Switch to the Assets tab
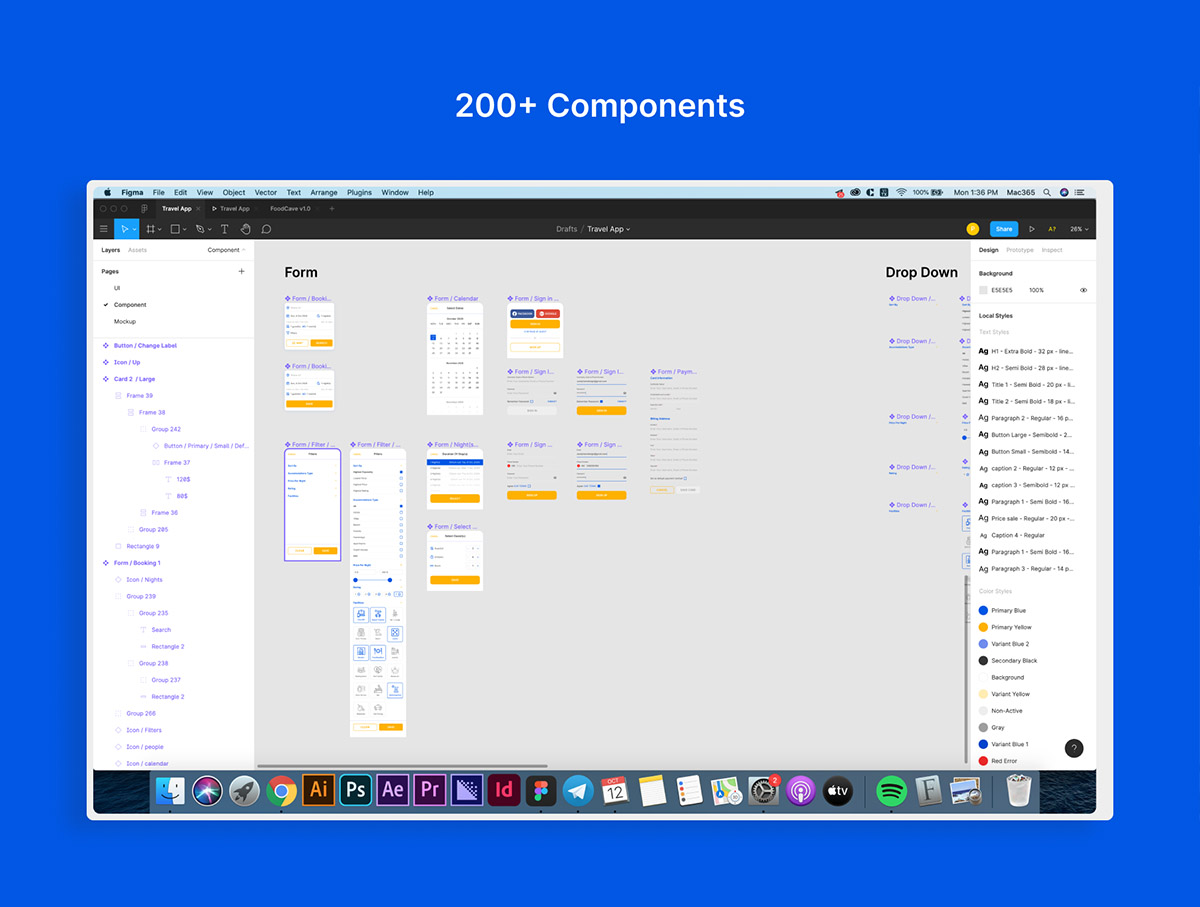Screen dimensions: 1200x907 pos(137,250)
